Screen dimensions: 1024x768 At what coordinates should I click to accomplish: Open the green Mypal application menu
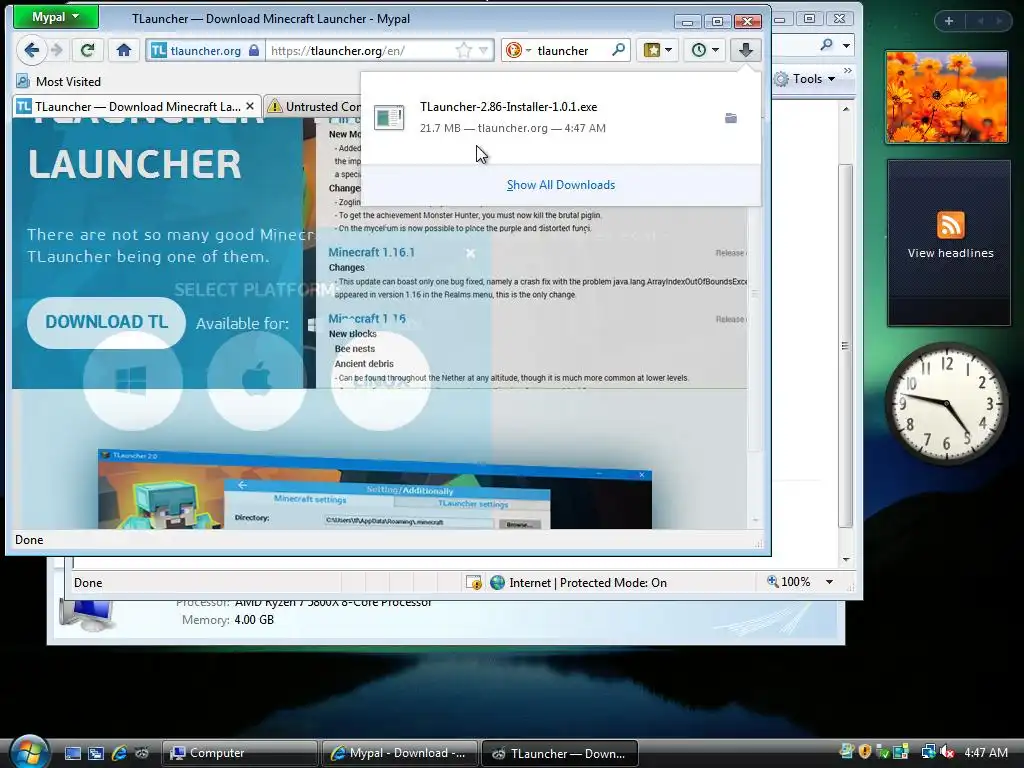(56, 17)
